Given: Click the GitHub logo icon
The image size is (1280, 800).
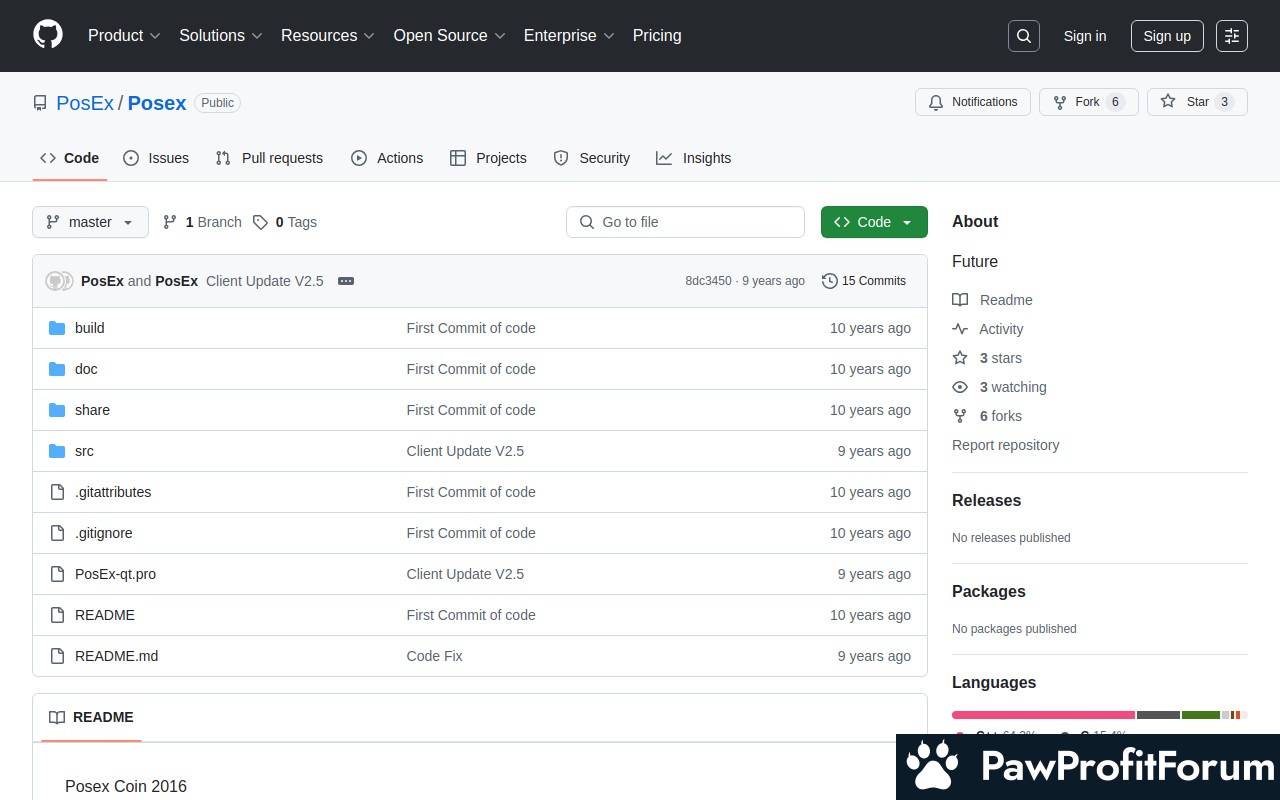Looking at the screenshot, I should [48, 35].
